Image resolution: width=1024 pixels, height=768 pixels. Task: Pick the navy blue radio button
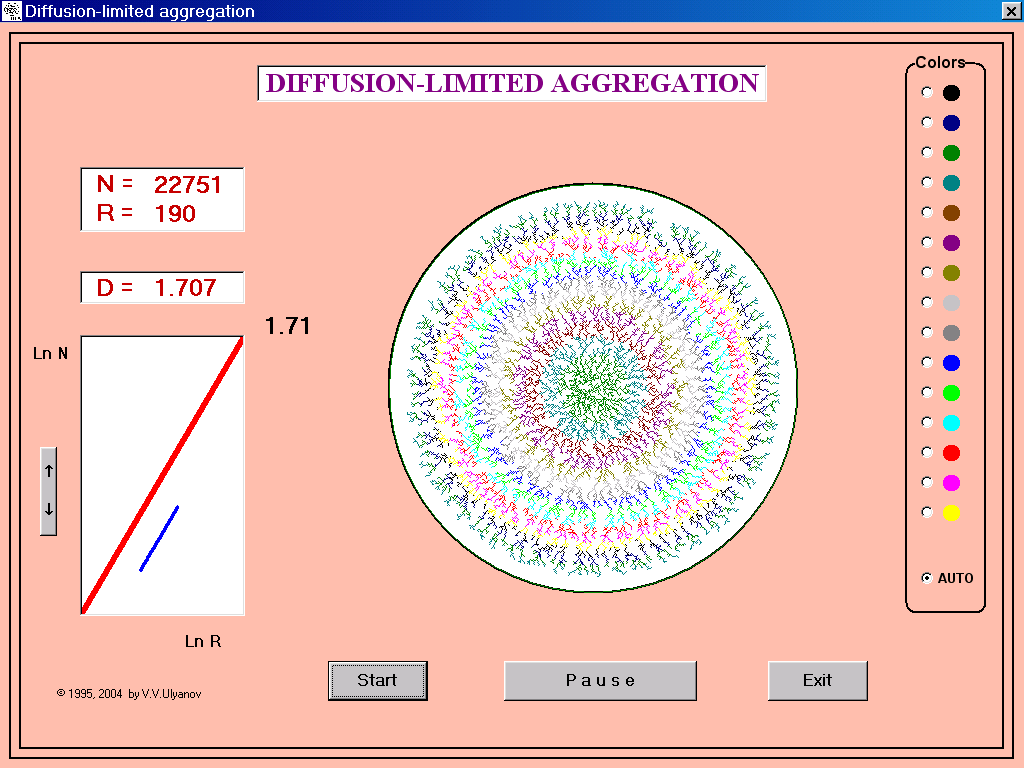(x=926, y=122)
